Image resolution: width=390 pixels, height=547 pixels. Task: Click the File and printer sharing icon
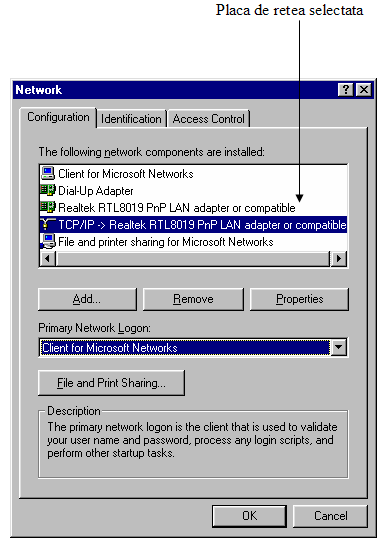(x=48, y=241)
